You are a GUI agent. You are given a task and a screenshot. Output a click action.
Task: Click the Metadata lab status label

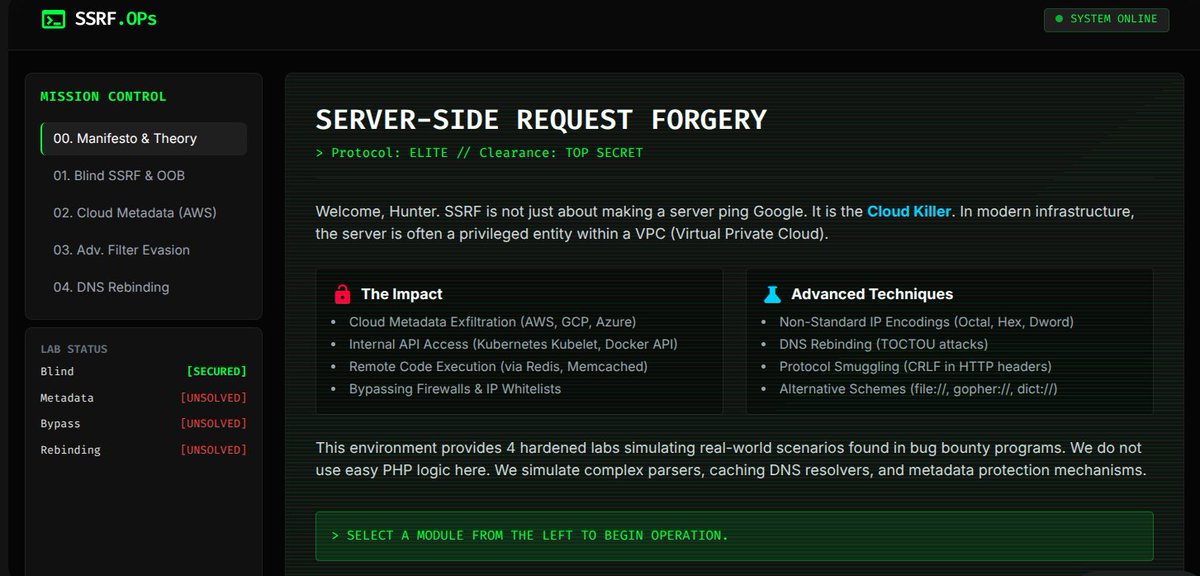(x=67, y=397)
